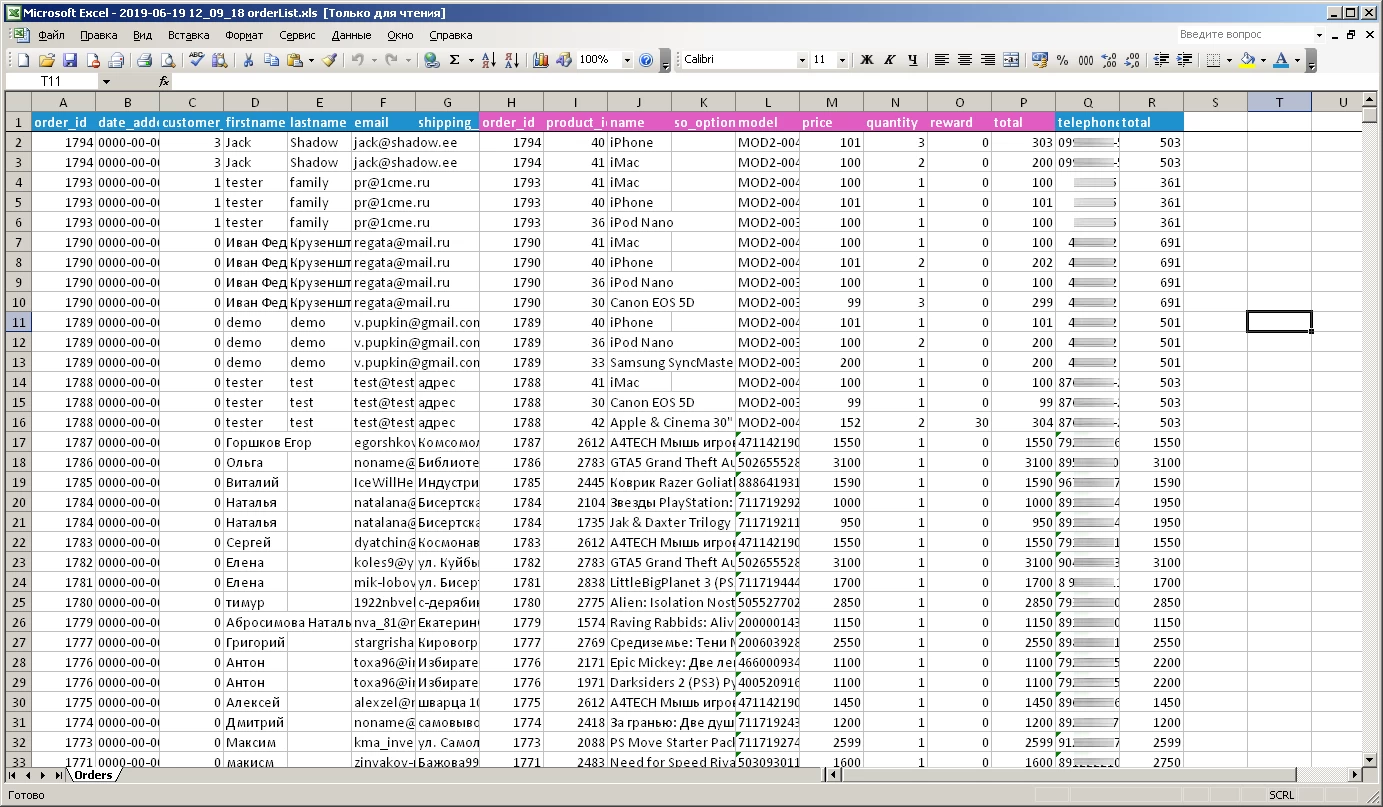The width and height of the screenshot is (1383, 807).
Task: Click the Введите вопрос help box
Action: 1244,34
